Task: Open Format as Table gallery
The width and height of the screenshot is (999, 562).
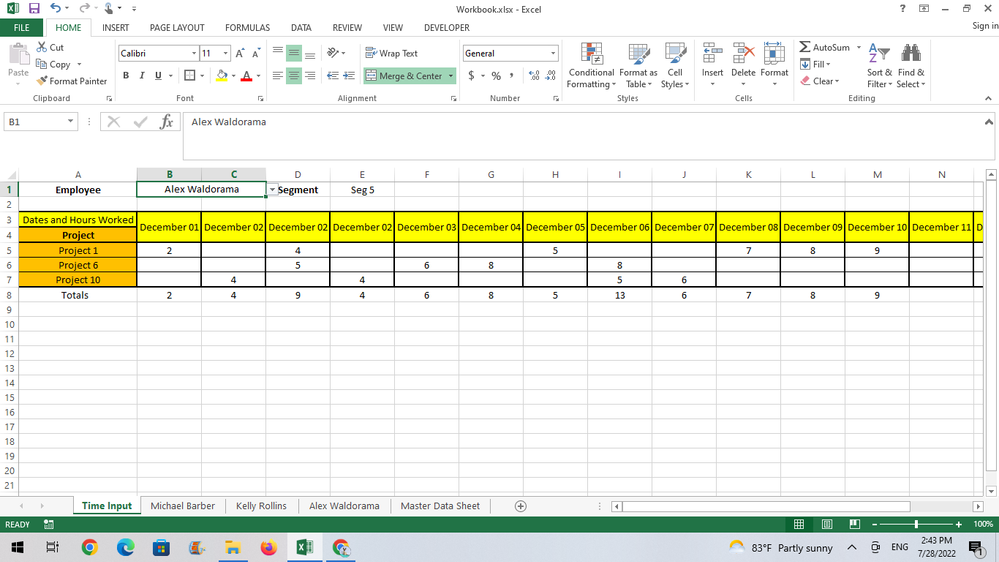Action: tap(638, 66)
